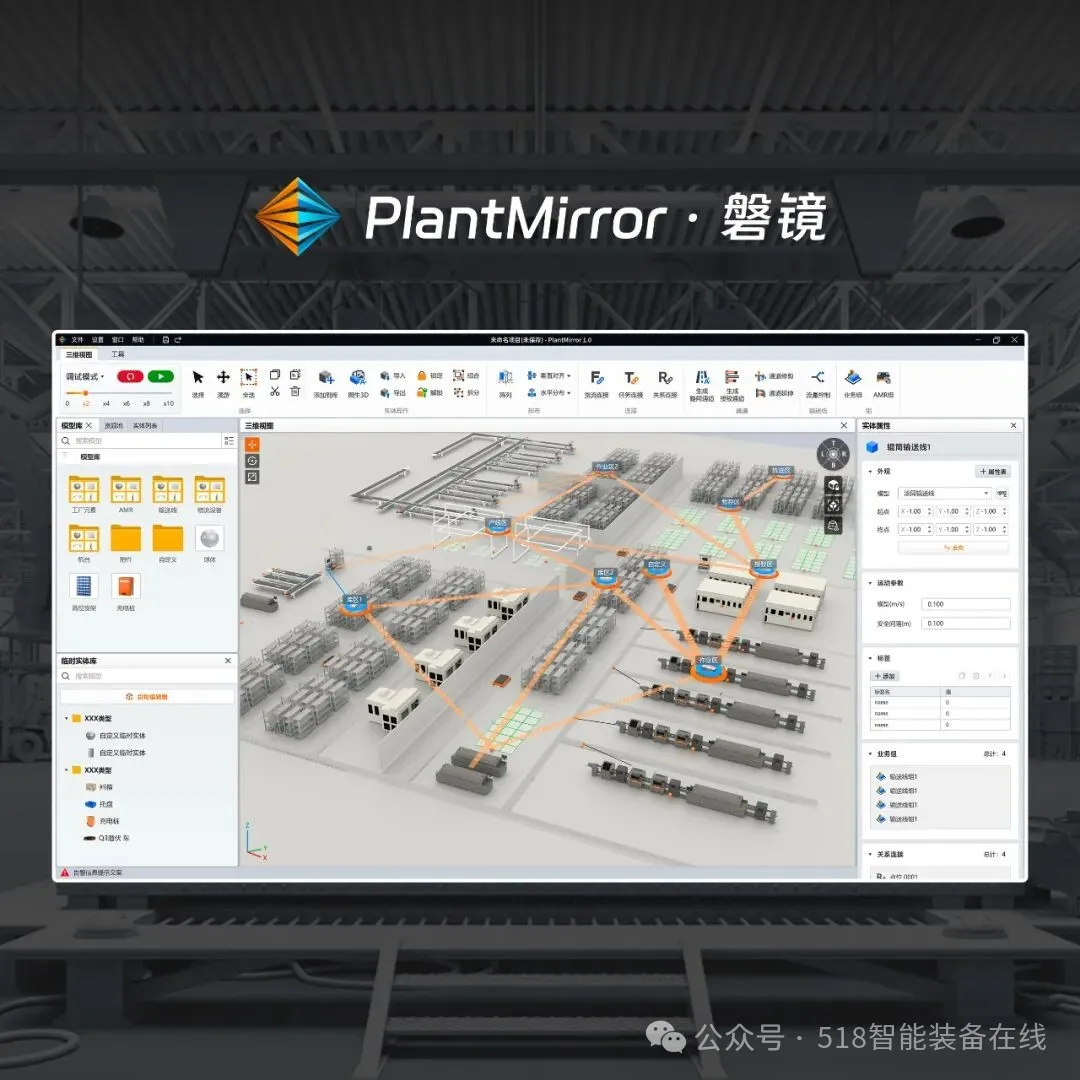Switch to the 工具 ribbon tab
Viewport: 1080px width, 1080px height.
pyautogui.click(x=118, y=354)
